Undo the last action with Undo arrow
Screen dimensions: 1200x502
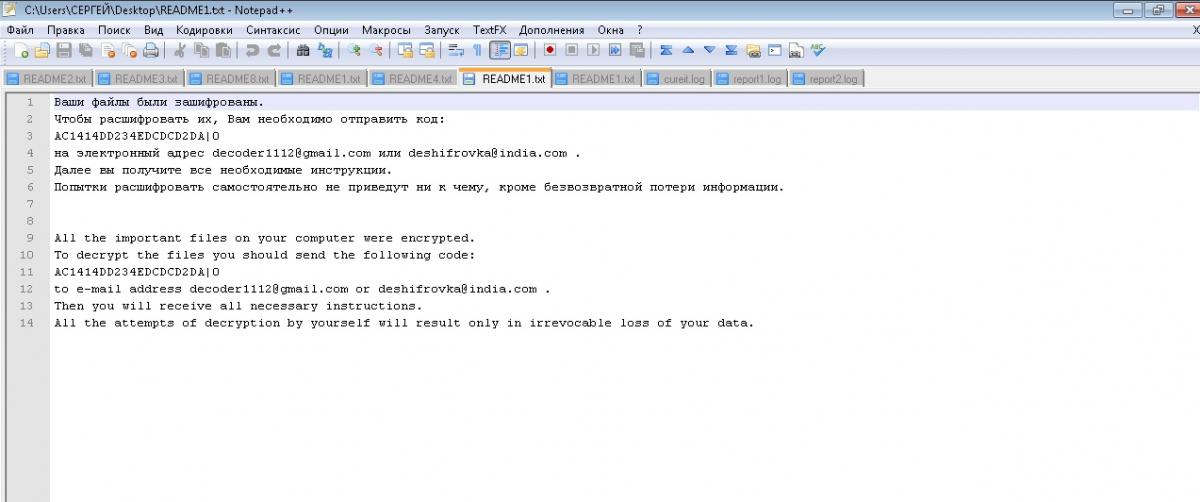pos(252,50)
